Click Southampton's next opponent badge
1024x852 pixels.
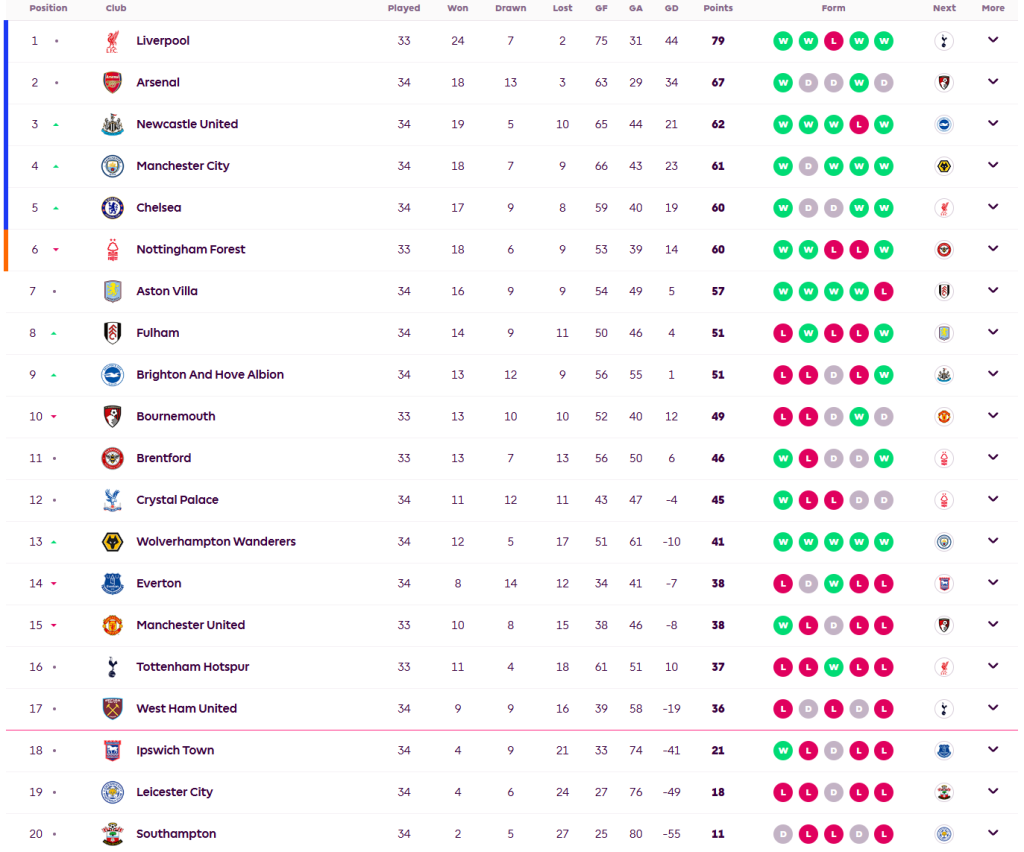point(943,834)
